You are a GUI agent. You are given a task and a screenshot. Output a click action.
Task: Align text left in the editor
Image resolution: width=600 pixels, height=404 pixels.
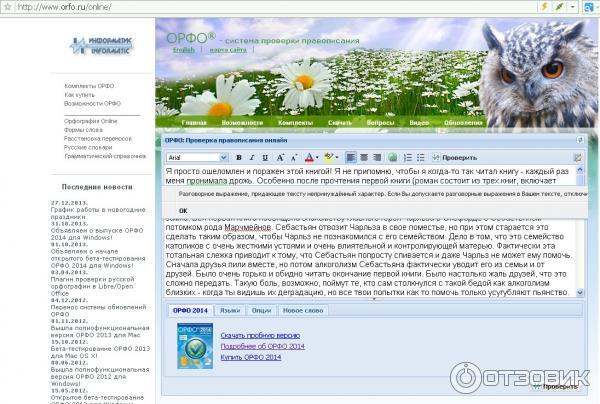351,157
